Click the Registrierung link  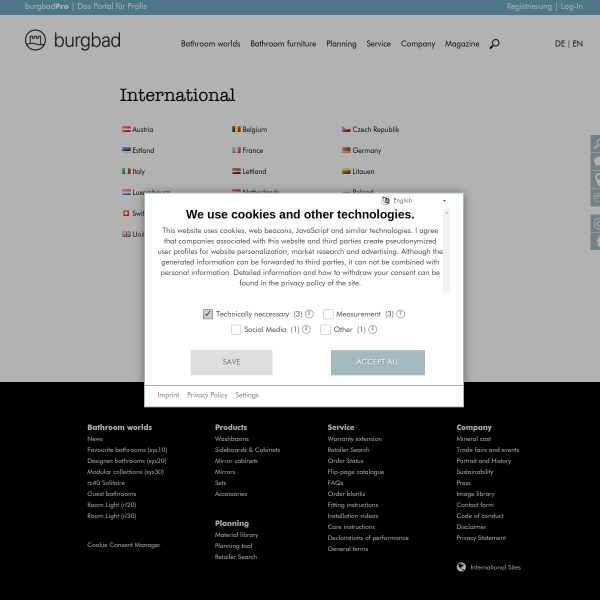tap(529, 7)
